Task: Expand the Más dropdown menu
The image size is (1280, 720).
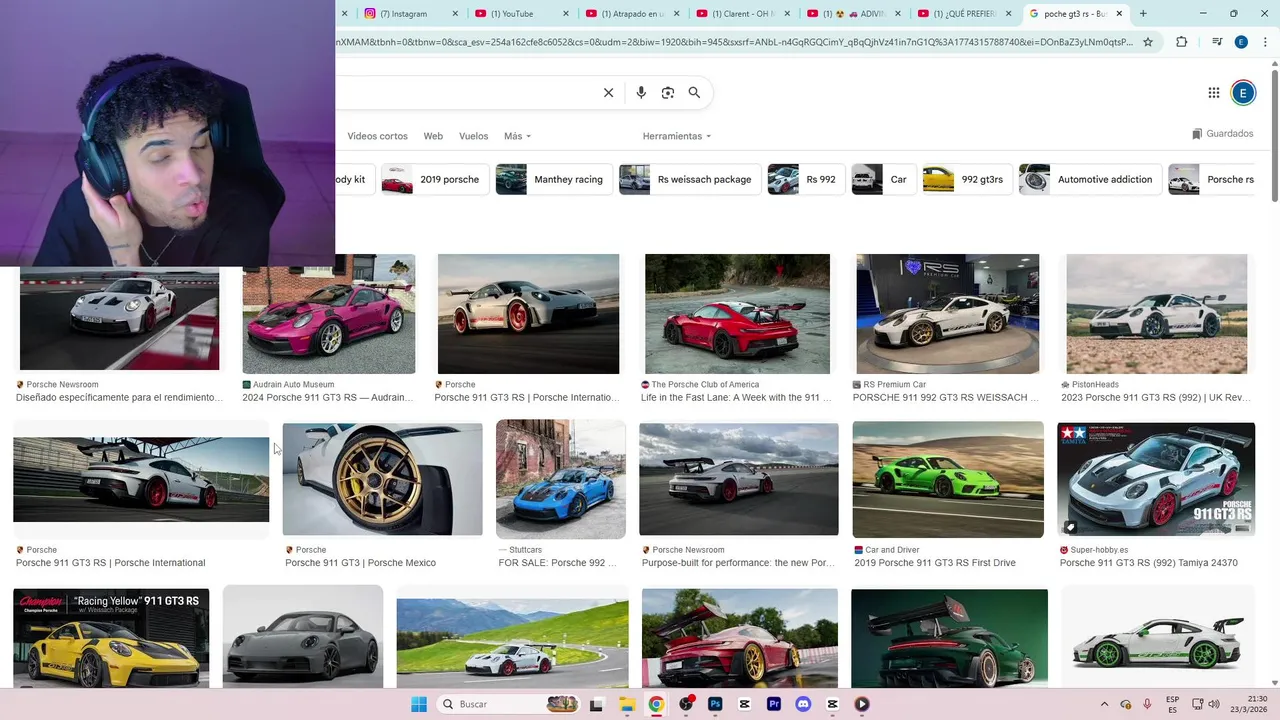Action: pos(517,136)
